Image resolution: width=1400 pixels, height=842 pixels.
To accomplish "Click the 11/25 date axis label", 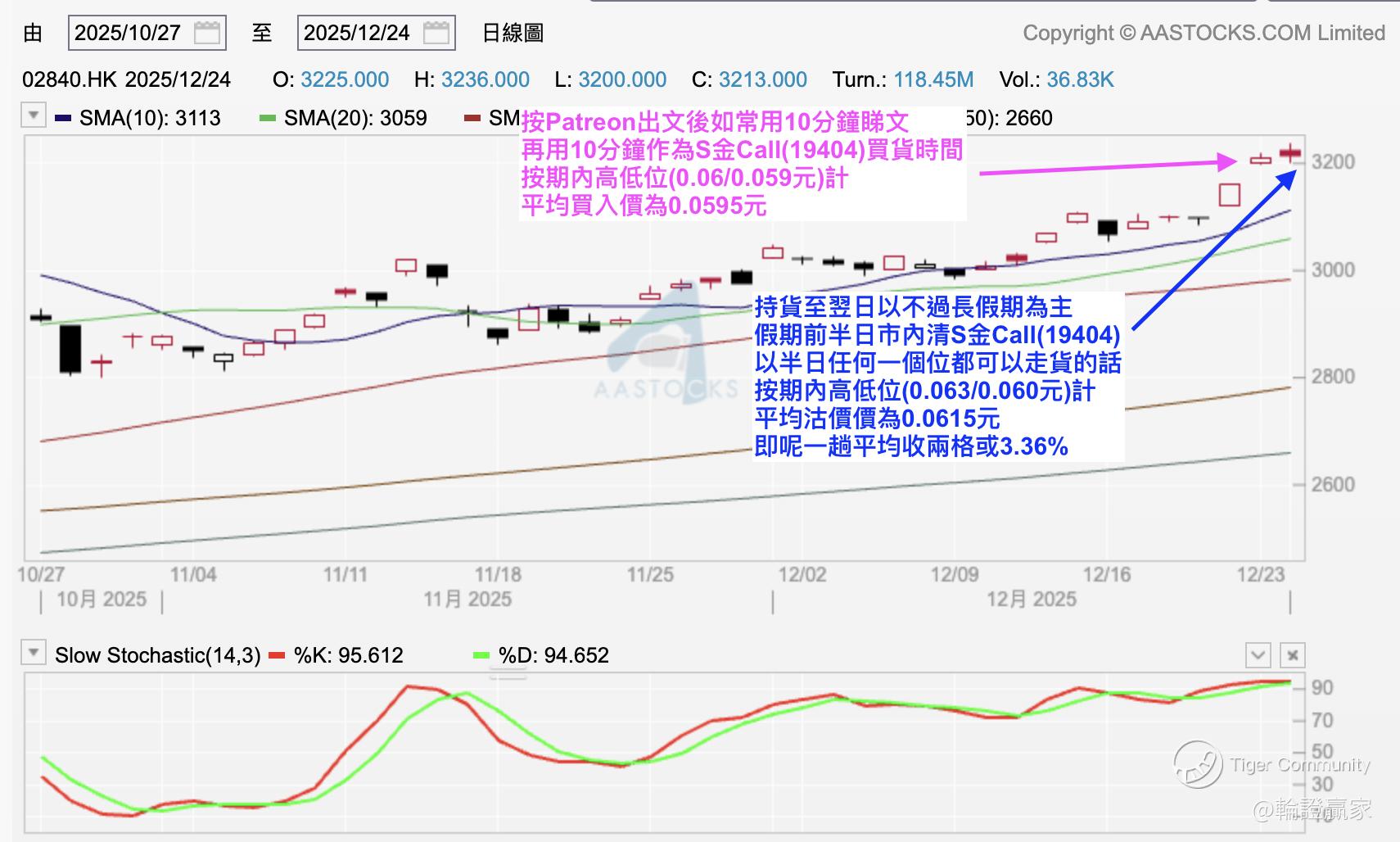I will [650, 574].
